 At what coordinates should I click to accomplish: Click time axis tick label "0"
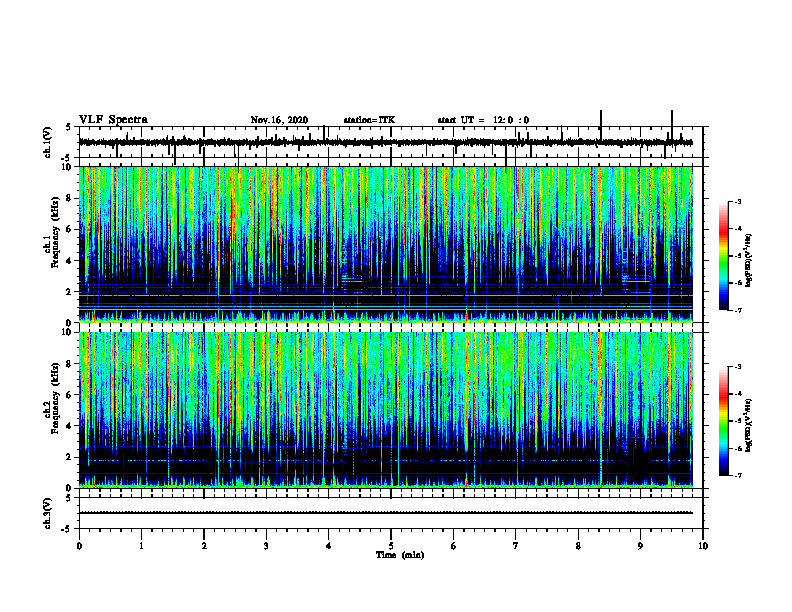click(x=79, y=546)
